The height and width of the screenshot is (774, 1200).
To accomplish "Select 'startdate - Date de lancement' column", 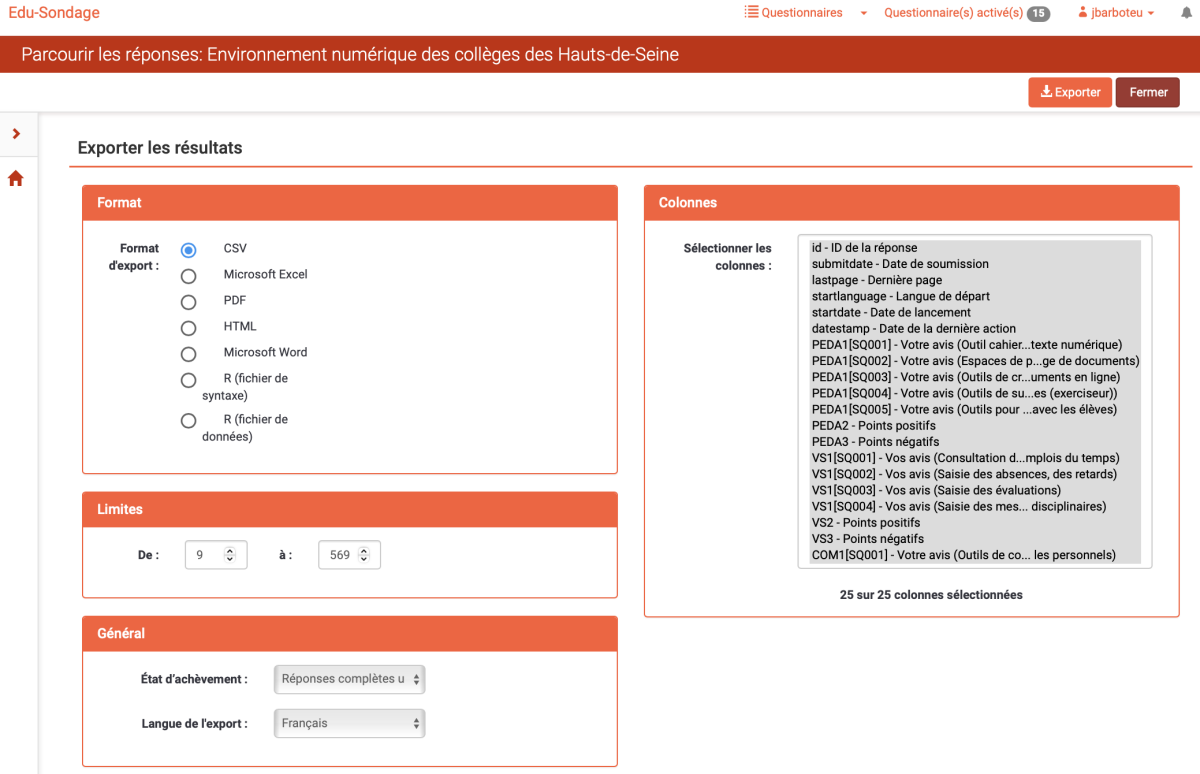I will pos(975,312).
